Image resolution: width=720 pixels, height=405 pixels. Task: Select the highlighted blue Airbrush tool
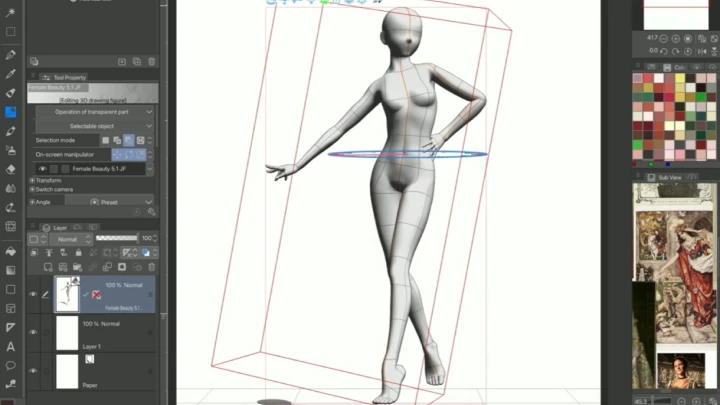coord(11,112)
